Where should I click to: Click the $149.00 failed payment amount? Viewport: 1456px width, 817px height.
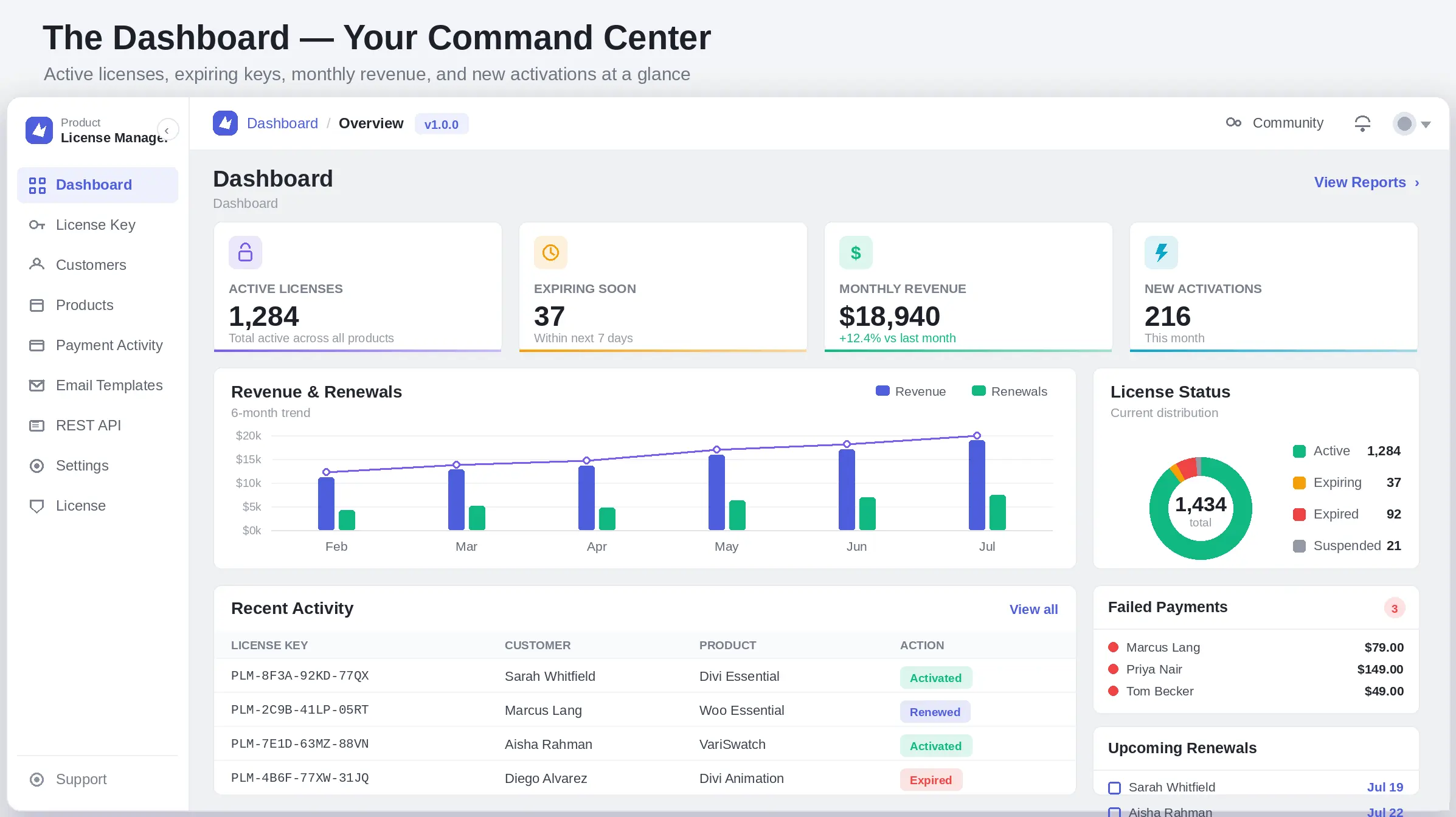point(1380,669)
